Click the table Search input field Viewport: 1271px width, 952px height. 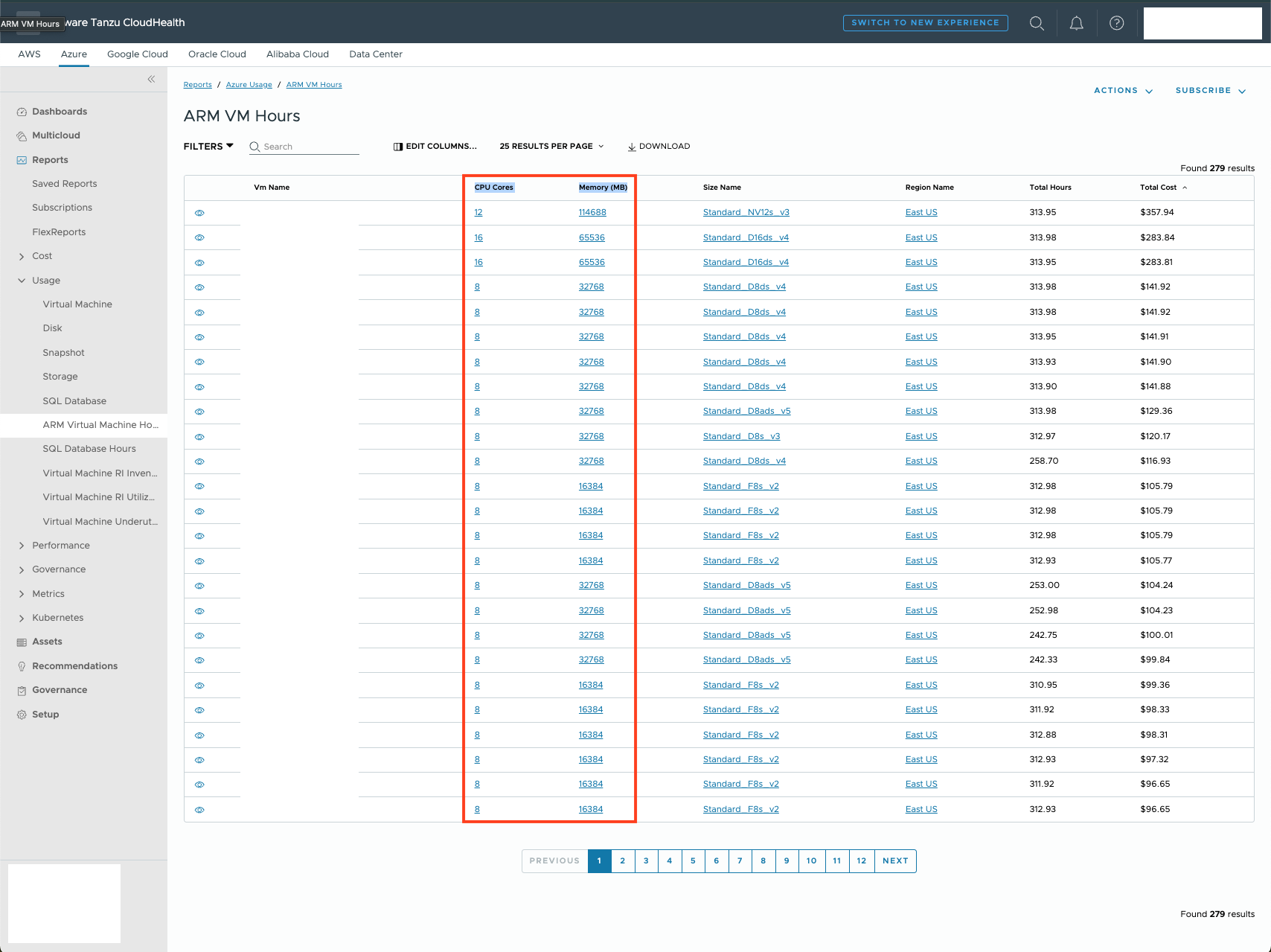pyautogui.click(x=310, y=147)
